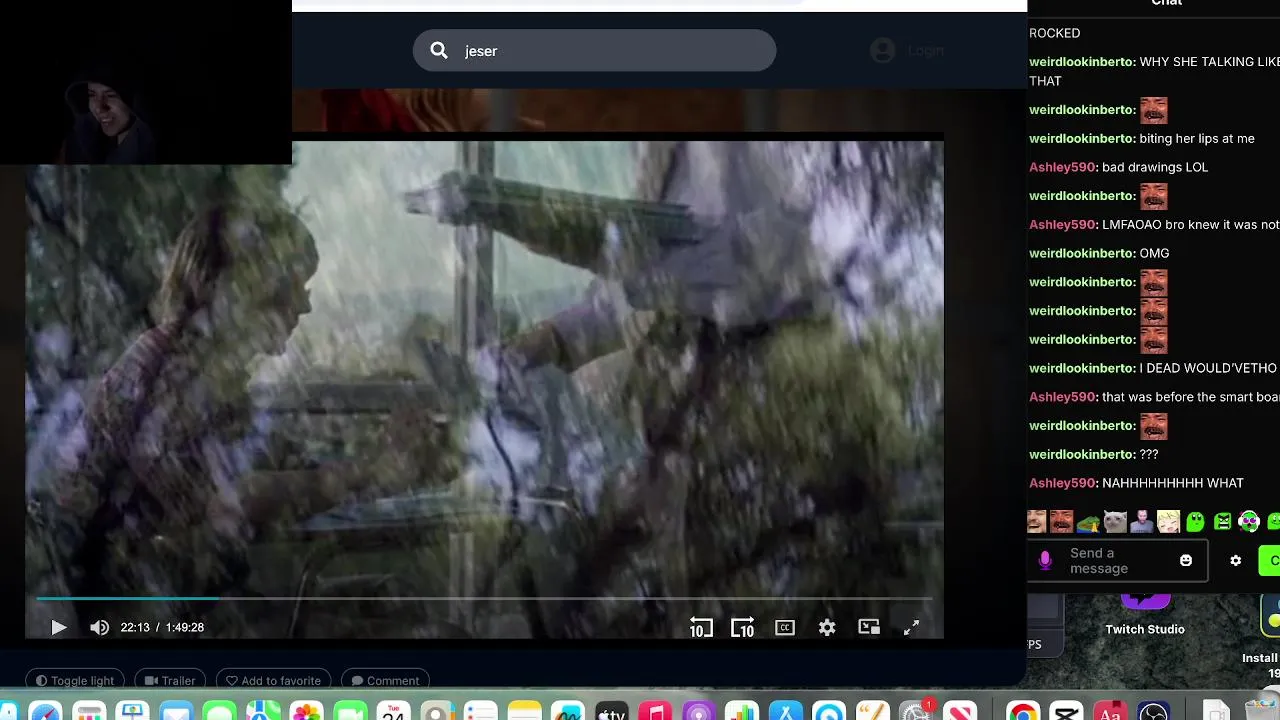Seek along the video progress bar
The height and width of the screenshot is (720, 1280).
484,599
